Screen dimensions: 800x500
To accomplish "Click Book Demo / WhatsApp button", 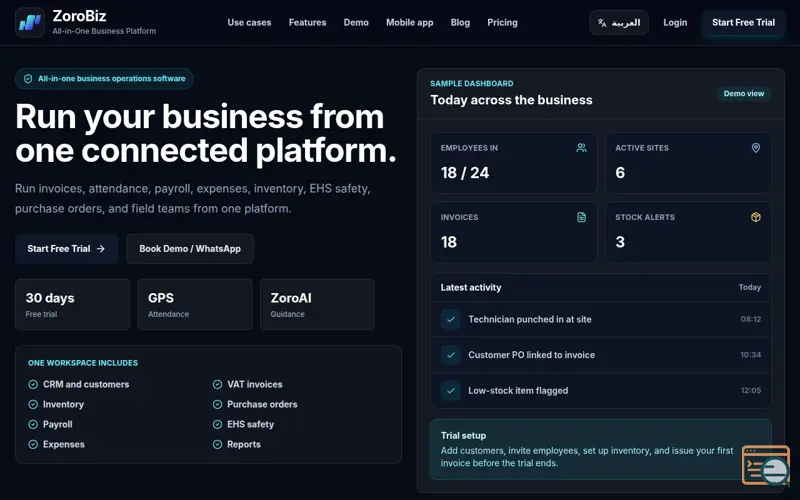I will [x=190, y=248].
